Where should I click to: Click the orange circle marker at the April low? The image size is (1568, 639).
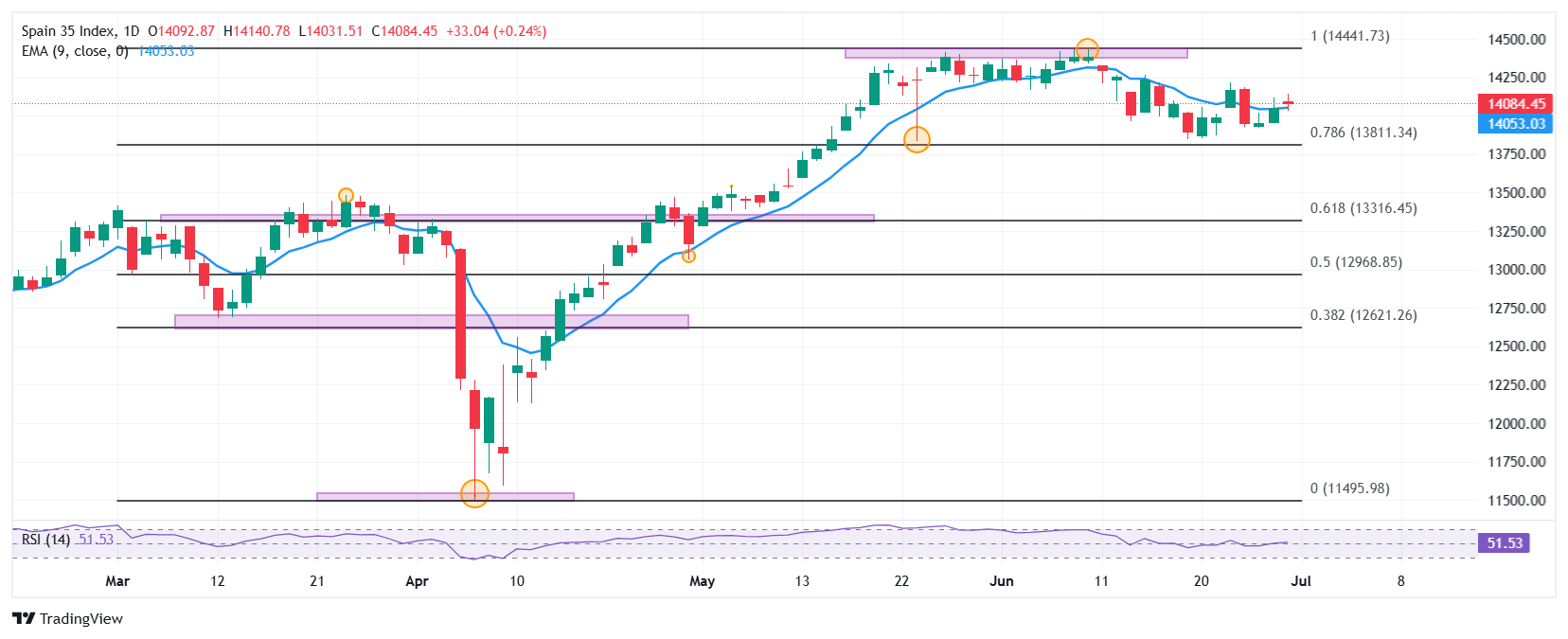[474, 493]
